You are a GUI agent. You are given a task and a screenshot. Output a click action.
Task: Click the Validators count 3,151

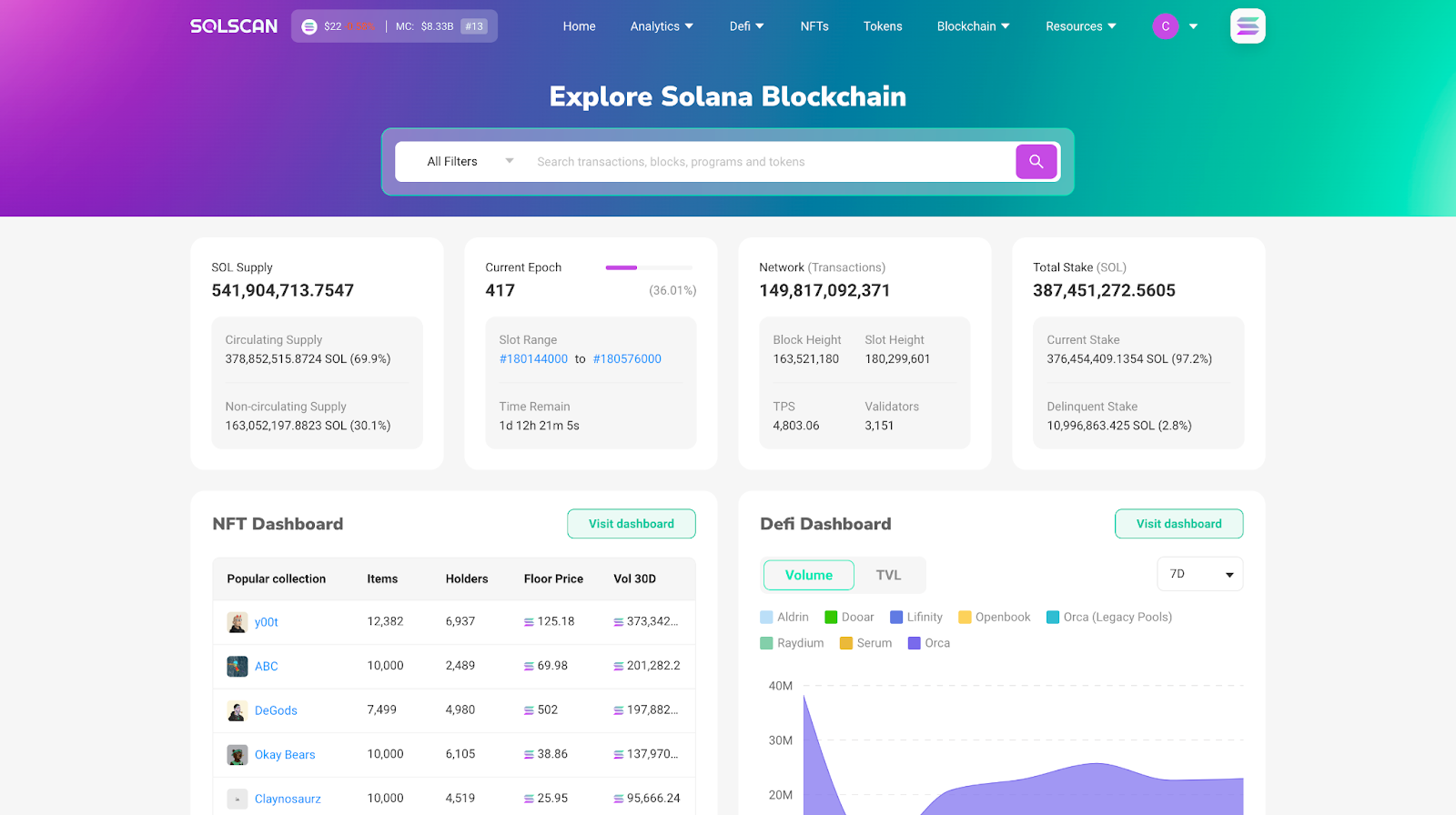[879, 426]
